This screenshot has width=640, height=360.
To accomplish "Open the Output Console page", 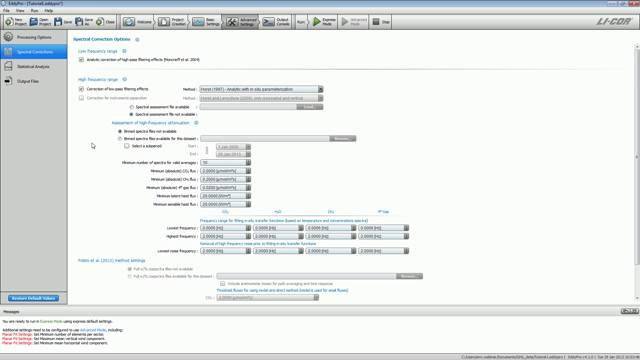I will coord(276,22).
